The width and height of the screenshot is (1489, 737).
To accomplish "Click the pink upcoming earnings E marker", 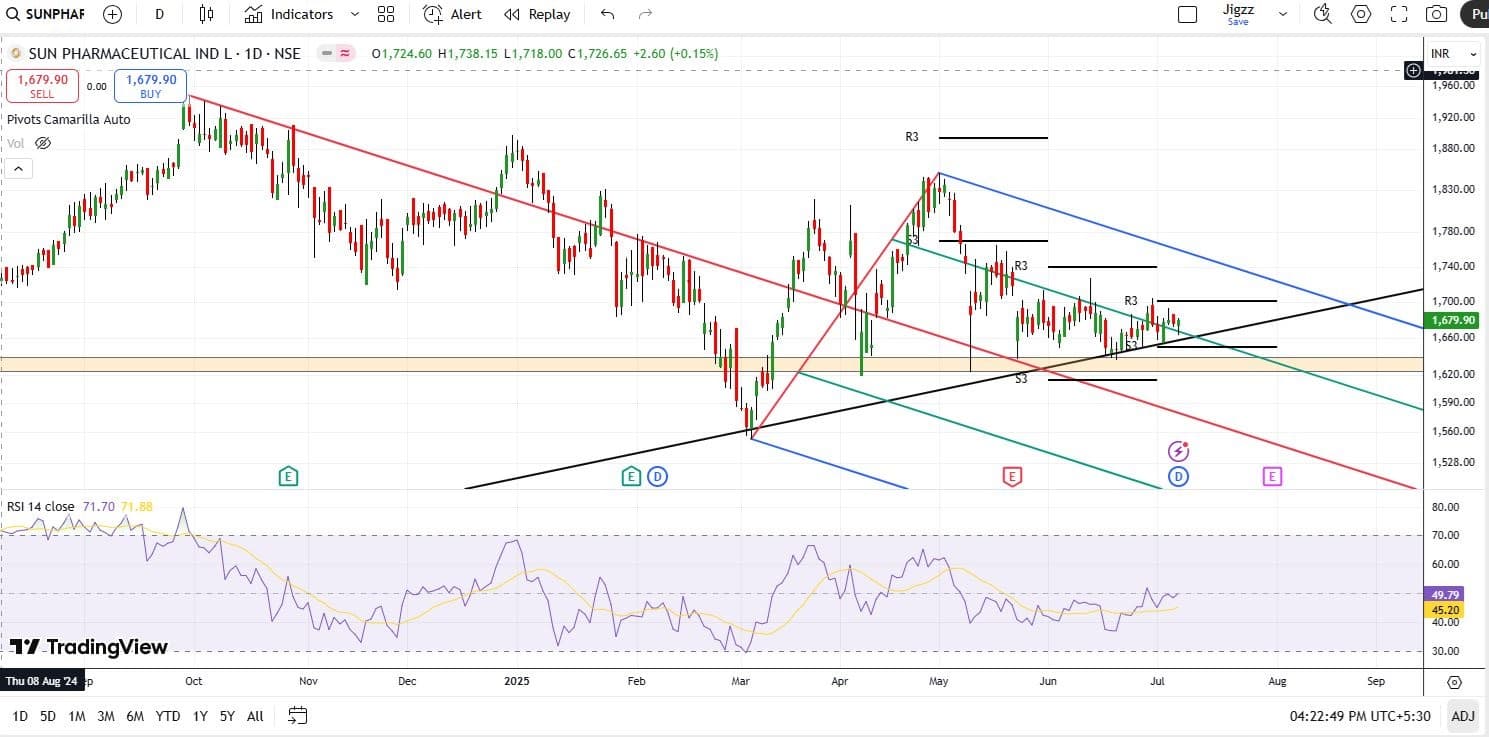I will (x=1272, y=476).
